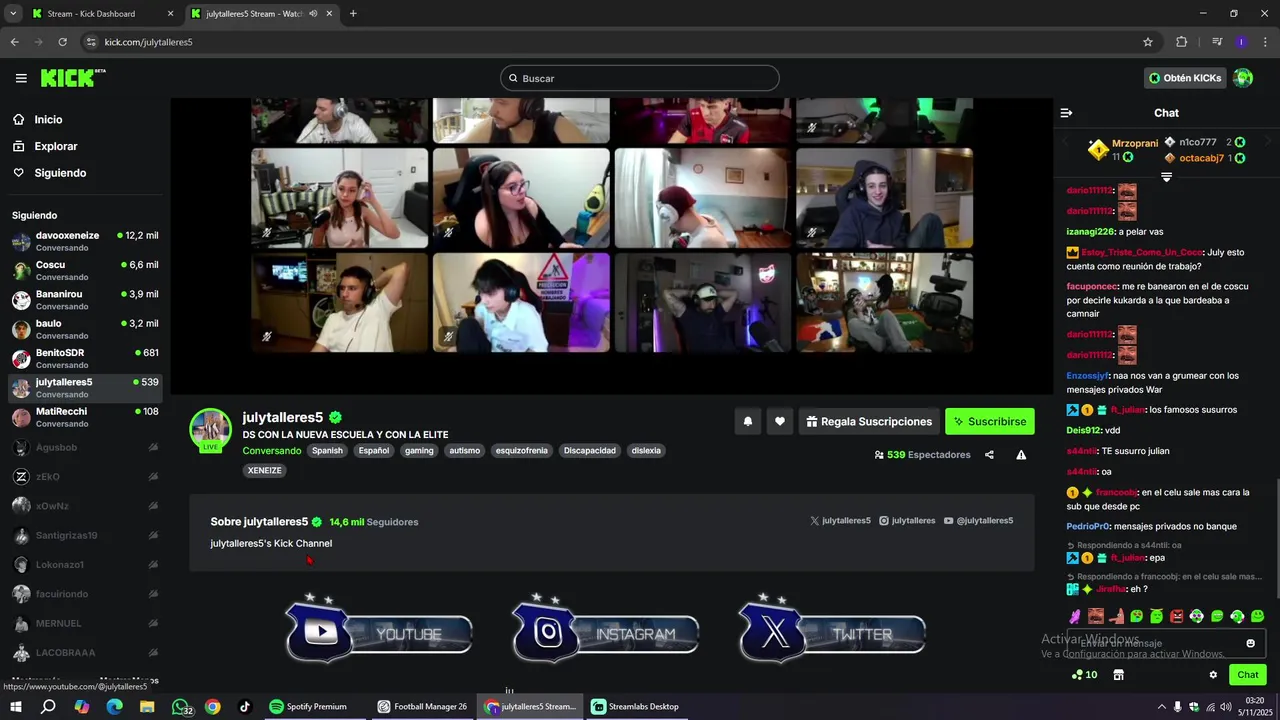Click the YOUTUBE banner image

point(379,629)
